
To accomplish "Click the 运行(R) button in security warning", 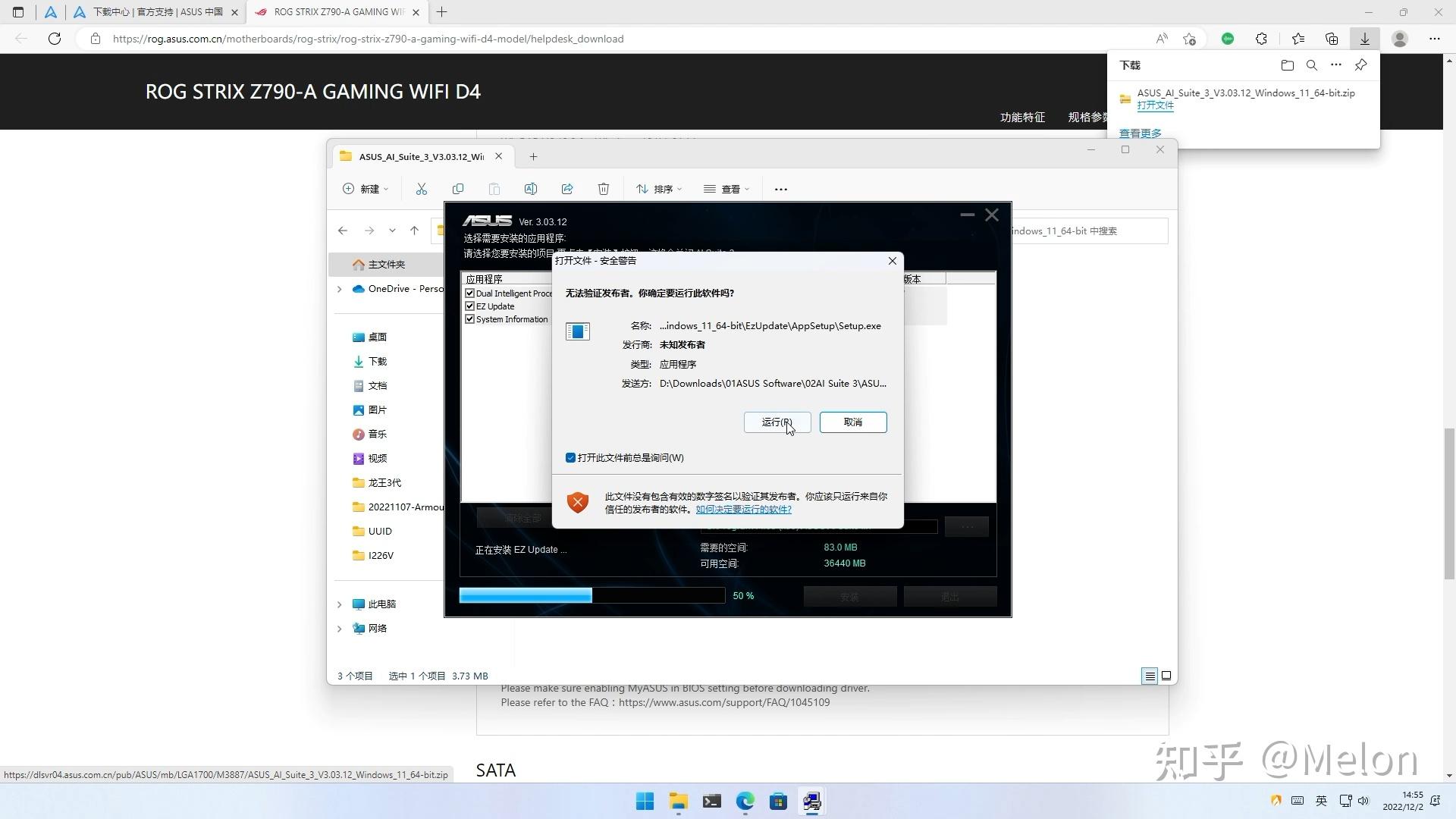I will tap(777, 422).
